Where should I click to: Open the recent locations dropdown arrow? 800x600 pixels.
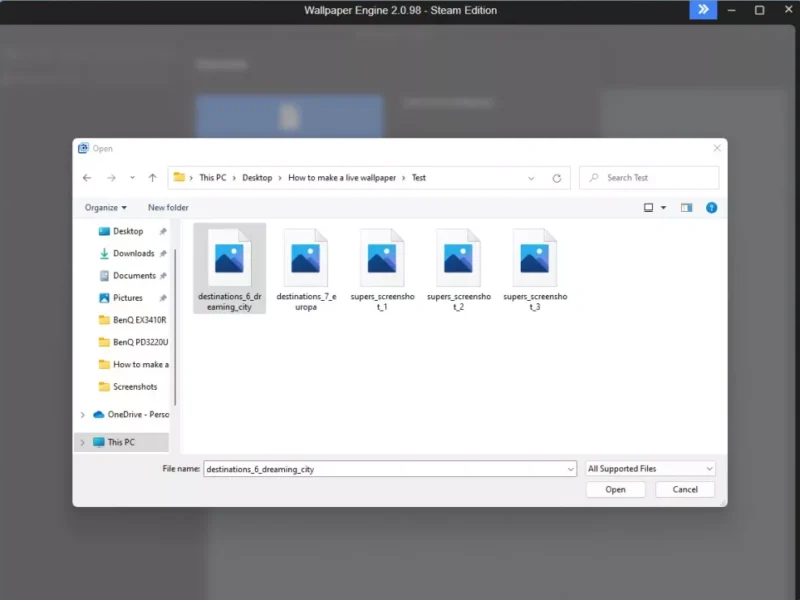click(131, 178)
